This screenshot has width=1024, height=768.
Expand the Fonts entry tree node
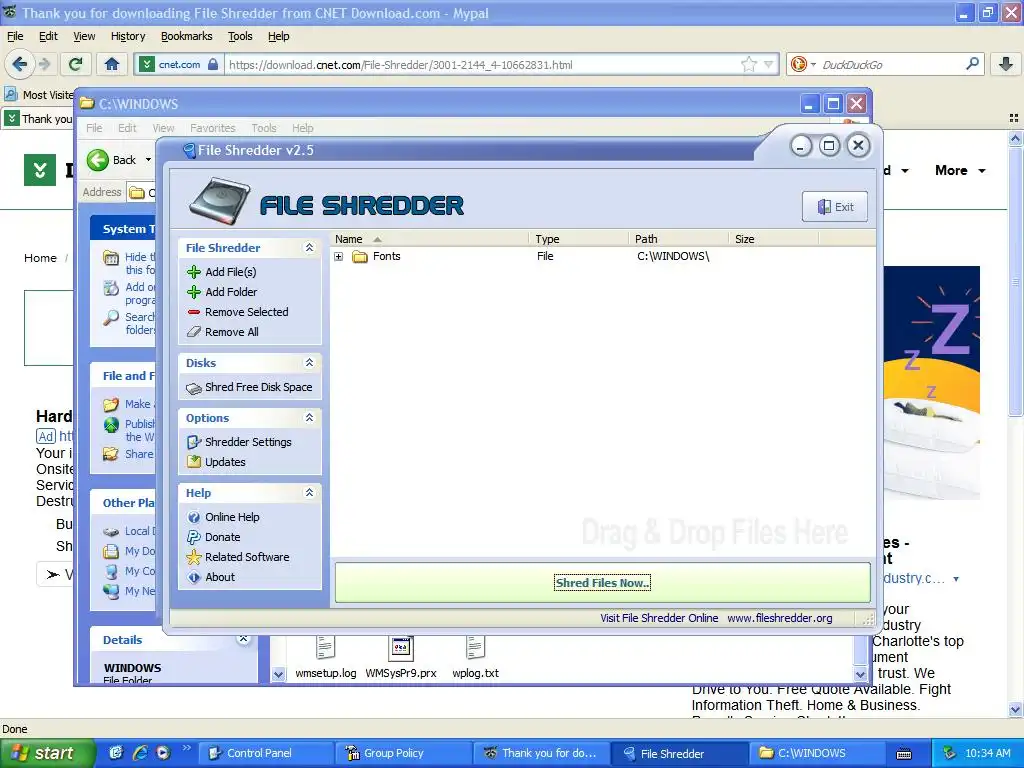(x=338, y=257)
